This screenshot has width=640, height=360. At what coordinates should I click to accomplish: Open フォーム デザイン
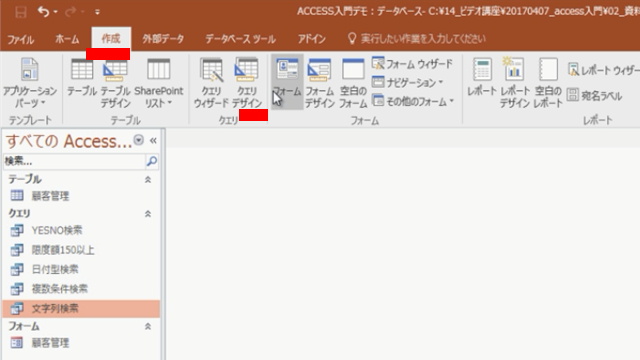pos(320,83)
